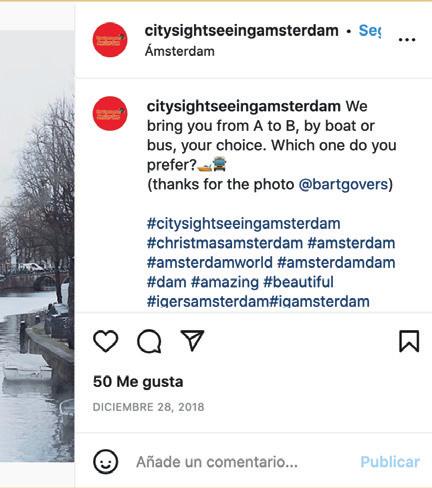432x488 pixels.
Task: Open comments via speech bubble icon
Action: coord(149,341)
